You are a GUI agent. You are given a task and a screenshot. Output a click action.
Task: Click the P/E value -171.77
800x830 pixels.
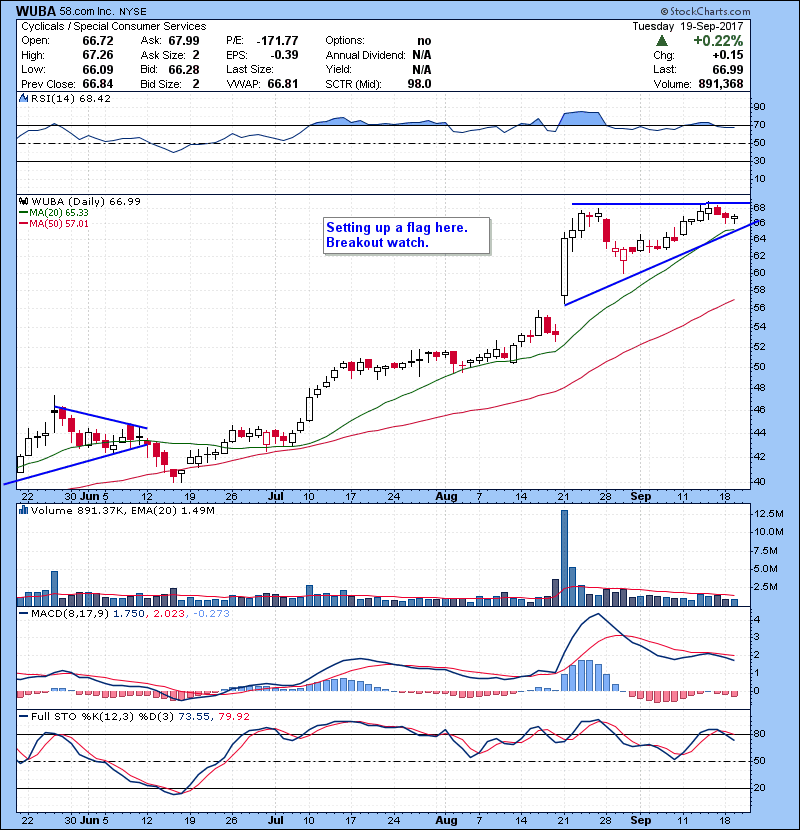click(277, 41)
